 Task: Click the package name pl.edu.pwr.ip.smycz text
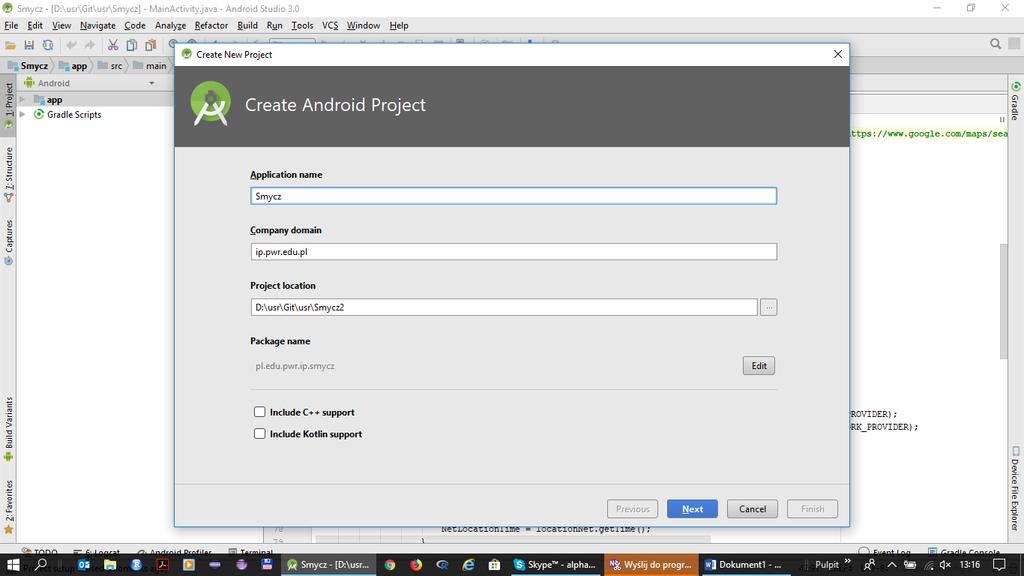(x=295, y=366)
